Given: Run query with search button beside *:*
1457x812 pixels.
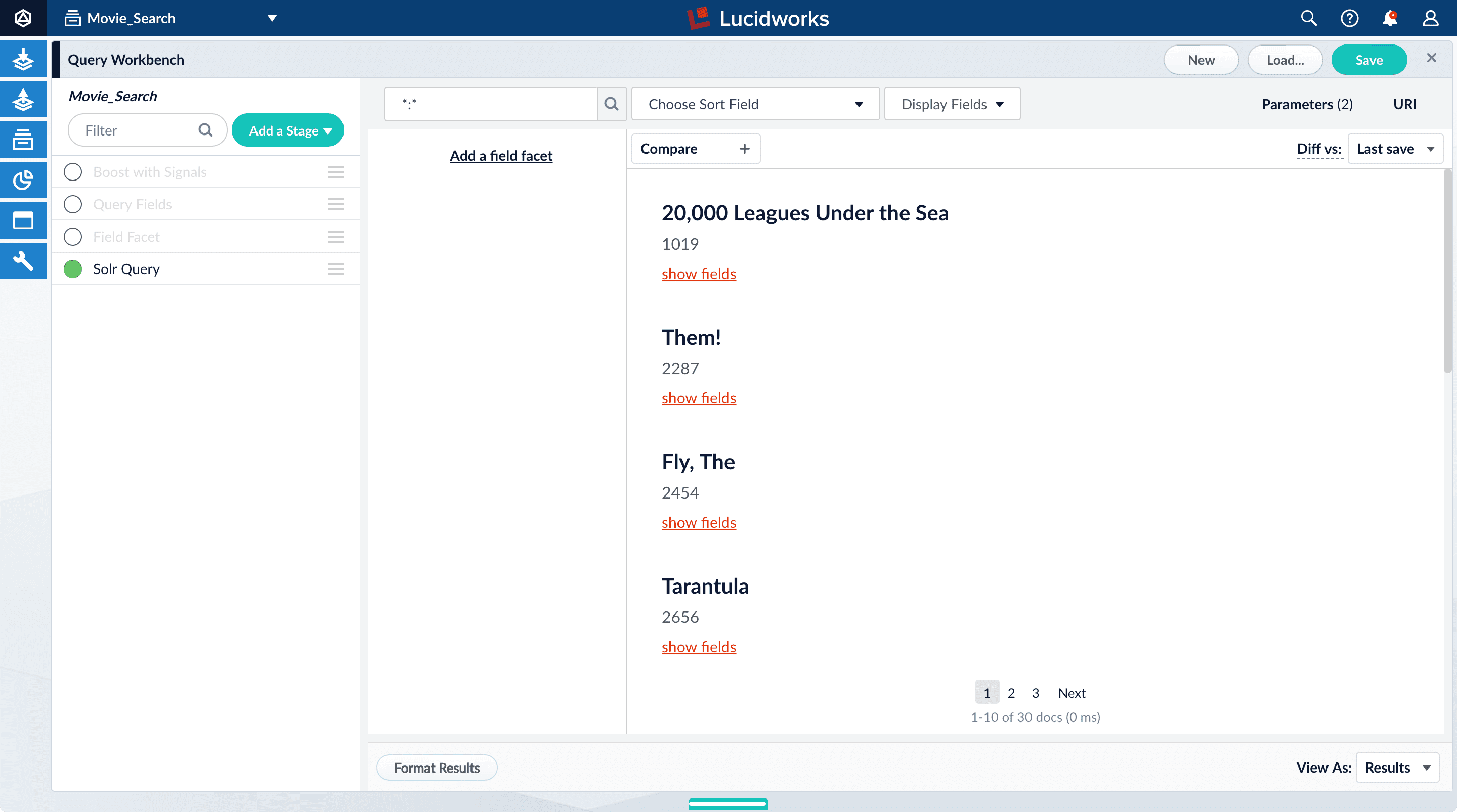Looking at the screenshot, I should [611, 104].
